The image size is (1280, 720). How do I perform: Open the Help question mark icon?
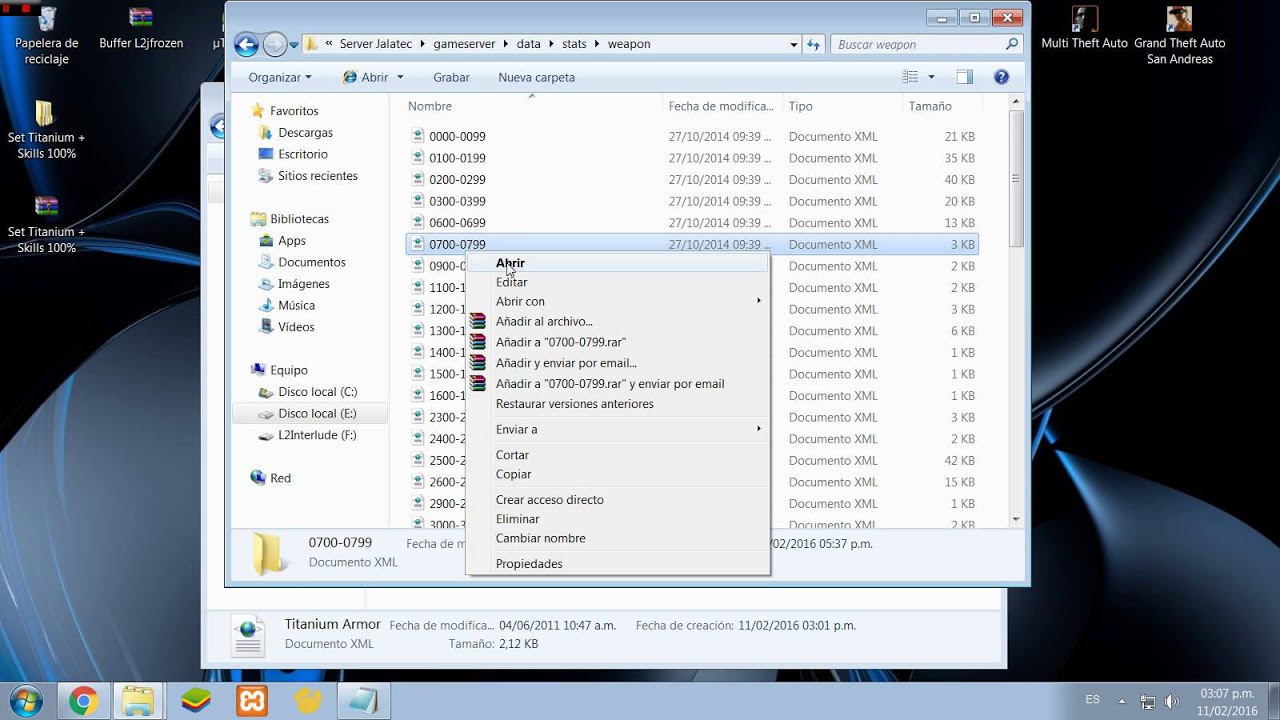tap(1001, 77)
